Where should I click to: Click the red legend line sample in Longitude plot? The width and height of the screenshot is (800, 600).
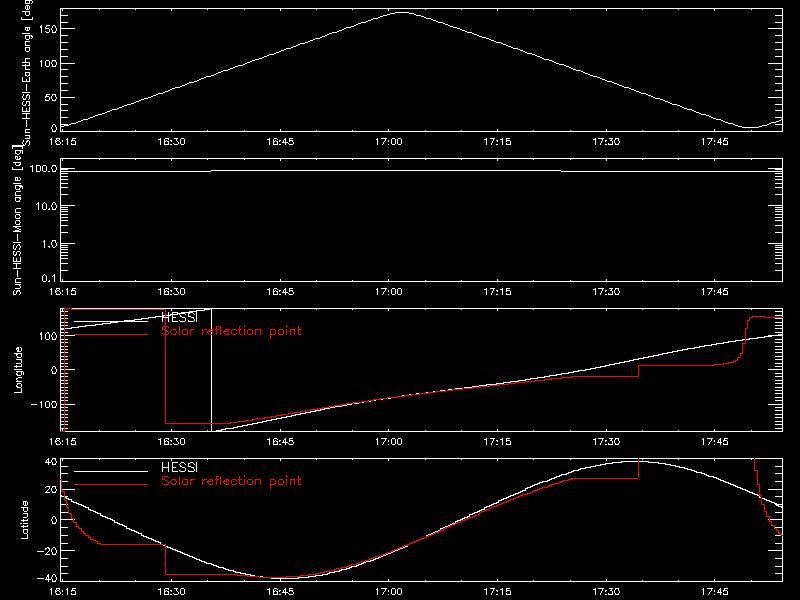coord(111,335)
